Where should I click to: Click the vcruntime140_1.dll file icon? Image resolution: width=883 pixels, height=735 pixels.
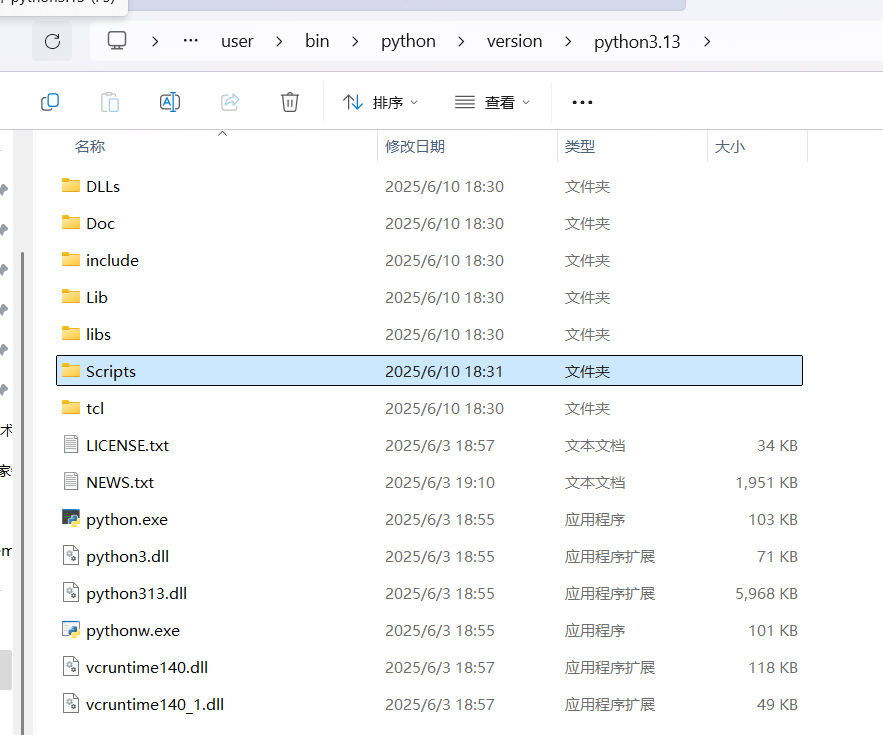pyautogui.click(x=71, y=703)
